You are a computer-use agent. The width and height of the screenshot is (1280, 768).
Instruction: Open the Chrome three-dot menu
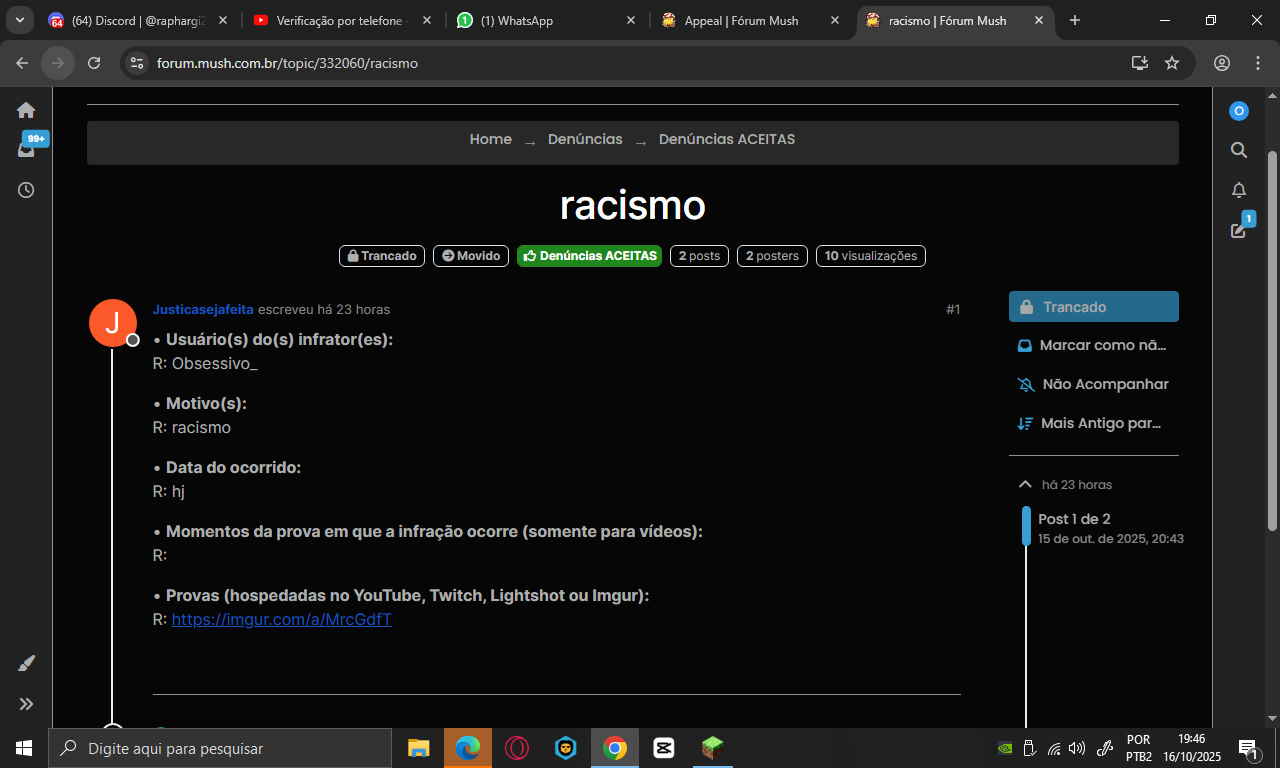pyautogui.click(x=1258, y=63)
